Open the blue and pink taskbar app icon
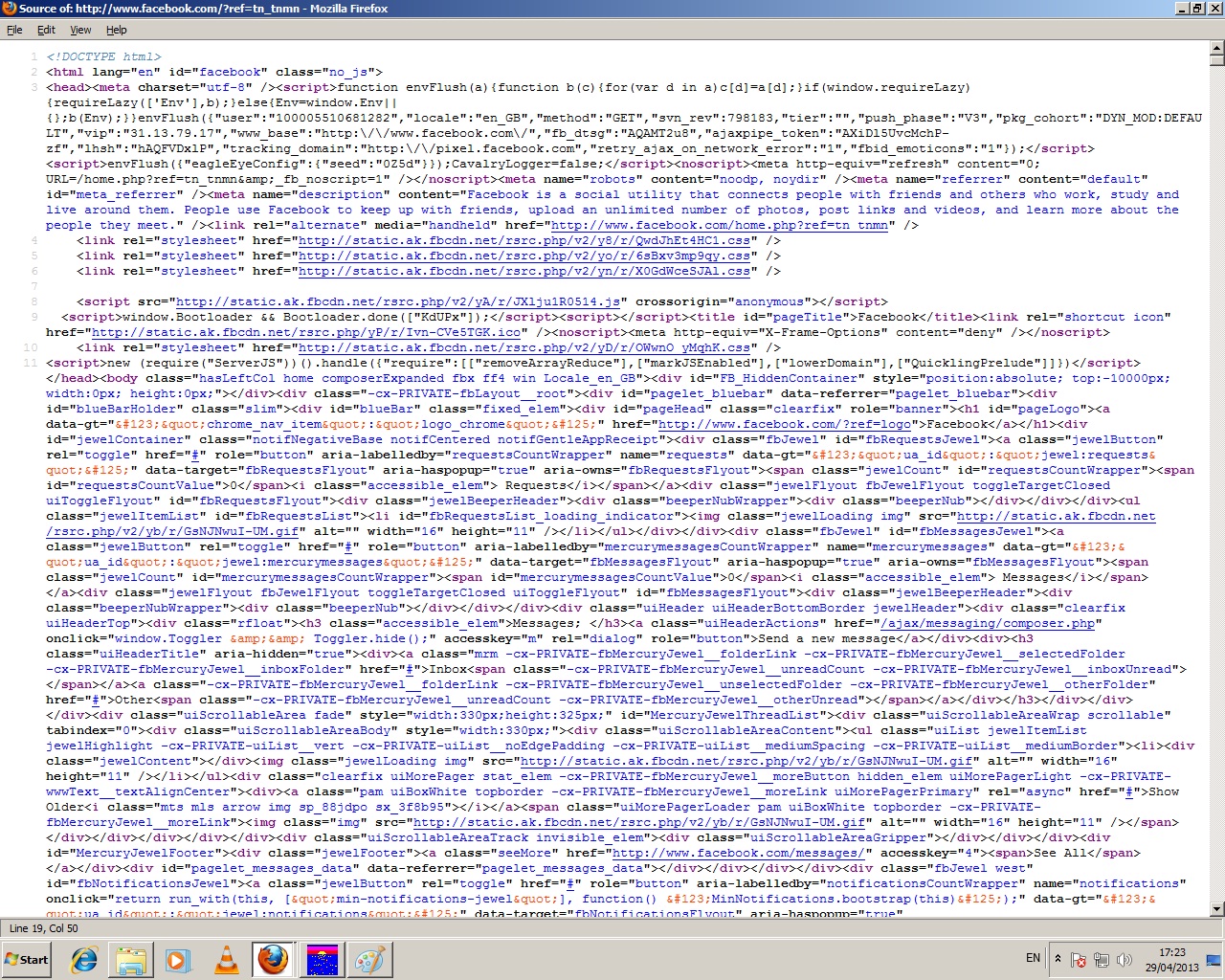This screenshot has width=1225, height=980. pyautogui.click(x=322, y=959)
